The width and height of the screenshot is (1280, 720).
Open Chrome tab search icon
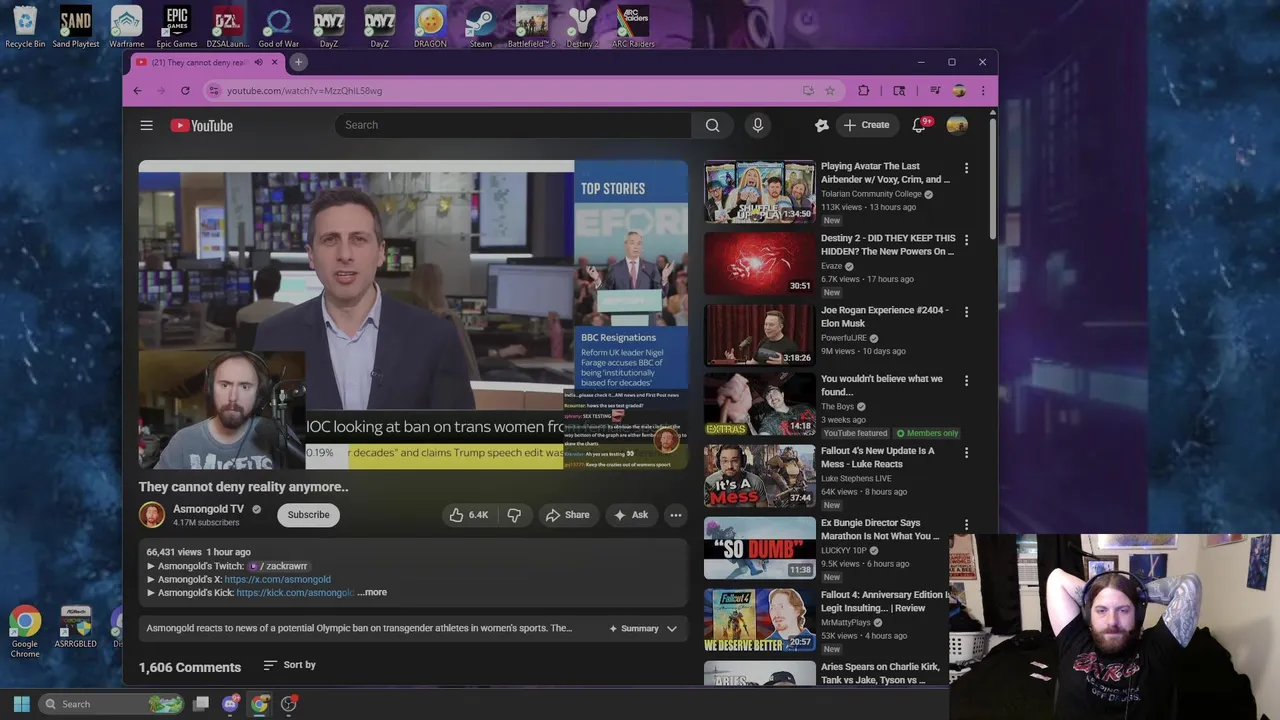coord(899,91)
